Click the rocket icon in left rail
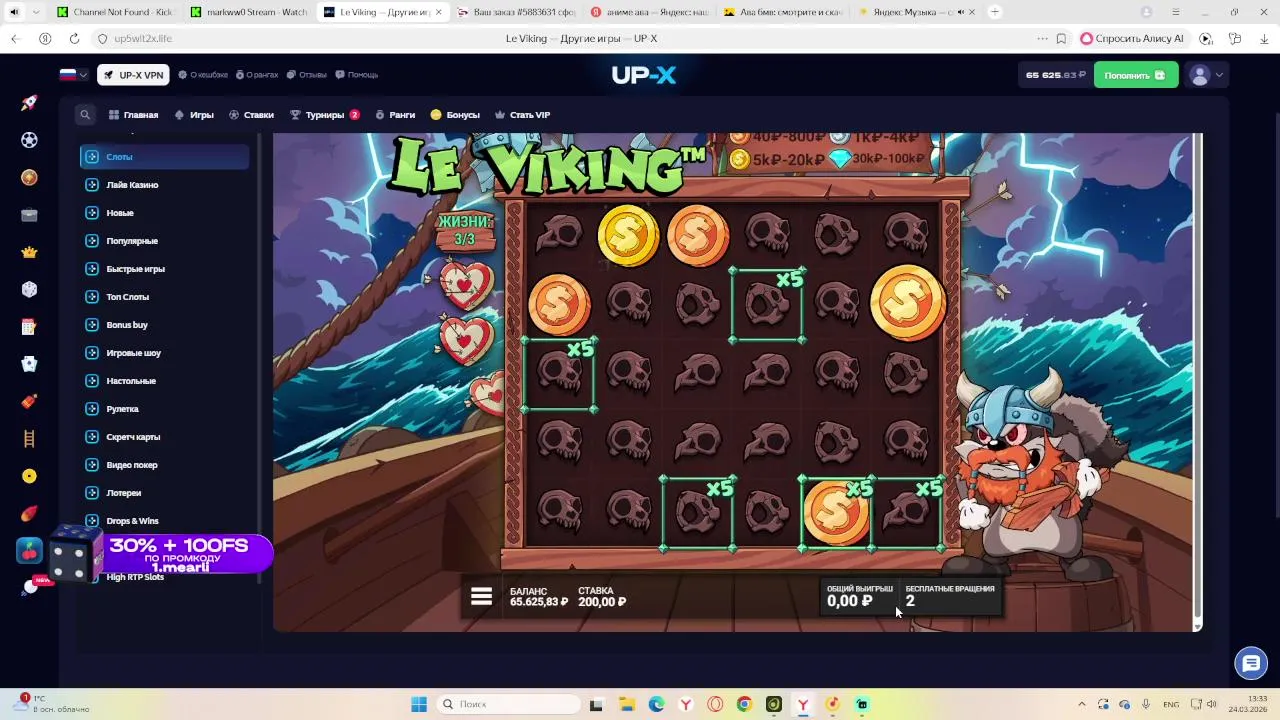Image resolution: width=1280 pixels, height=720 pixels. 29,103
